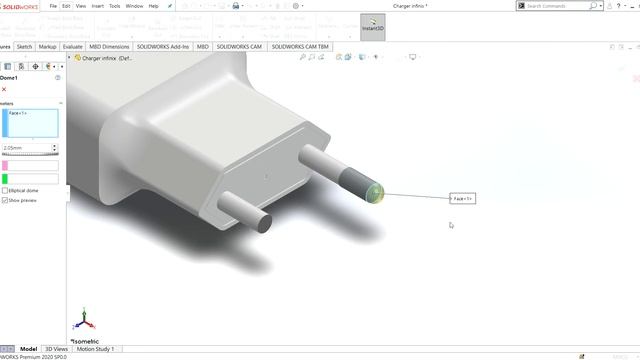Image resolution: width=640 pixels, height=360 pixels.
Task: Switch to the MBD tab
Action: pos(202,47)
